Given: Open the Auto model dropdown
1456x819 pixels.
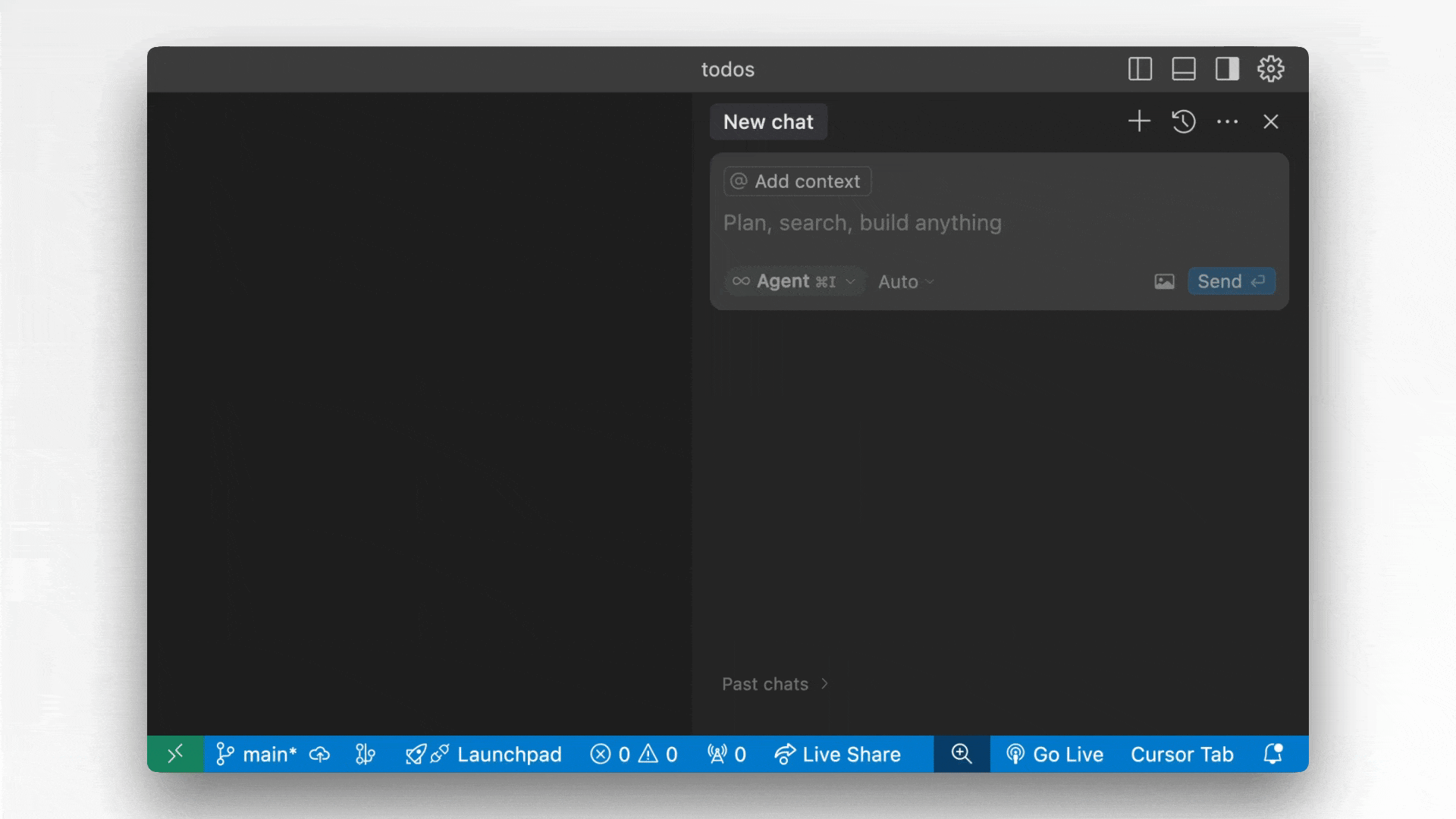Looking at the screenshot, I should point(905,281).
